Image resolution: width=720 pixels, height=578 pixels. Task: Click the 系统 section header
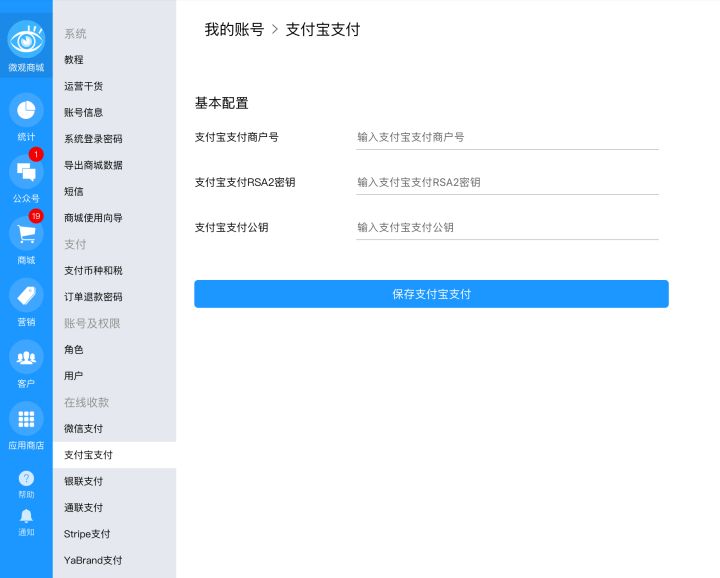tap(75, 34)
